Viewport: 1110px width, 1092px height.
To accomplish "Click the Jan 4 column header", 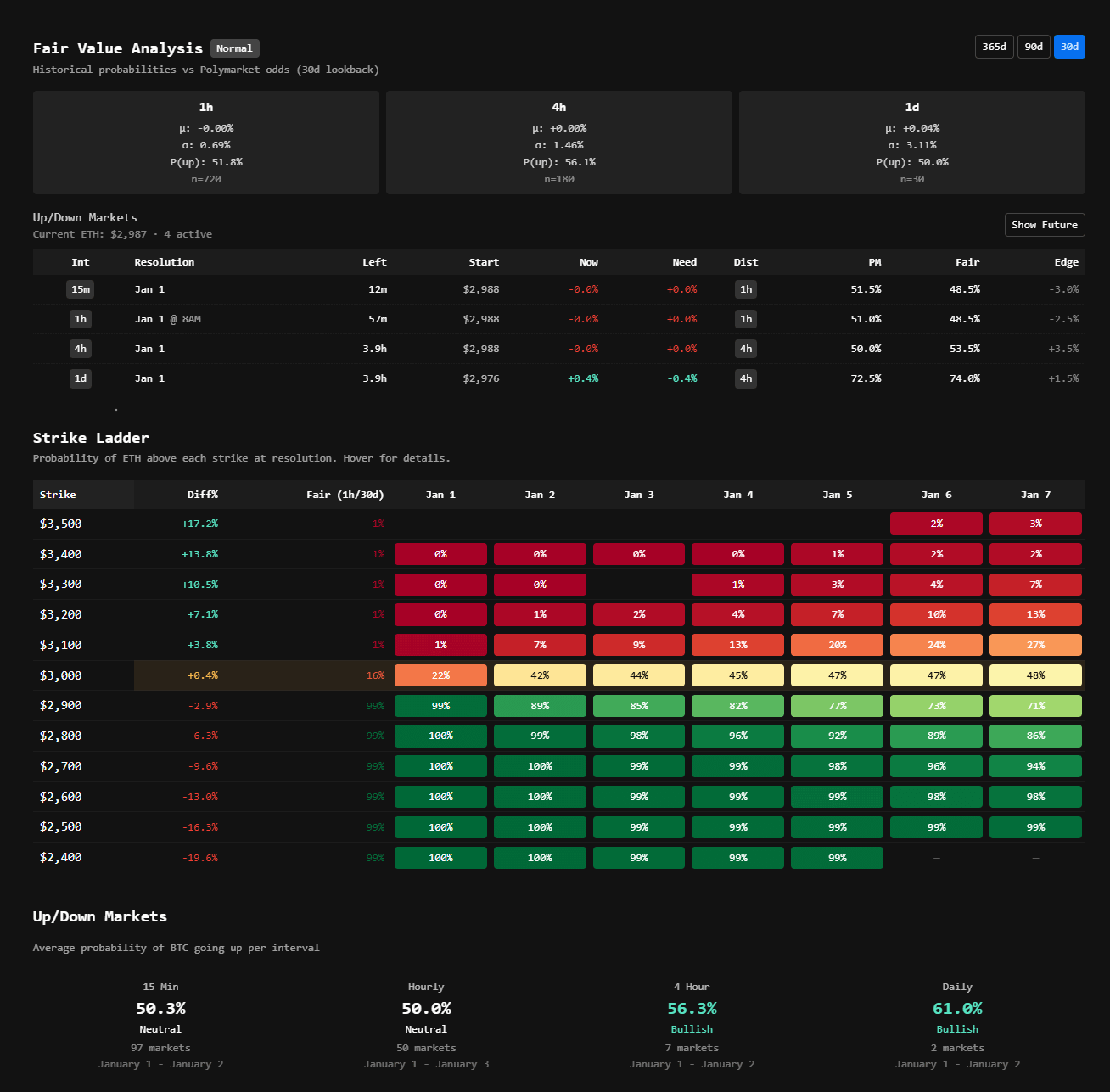I will point(737,495).
